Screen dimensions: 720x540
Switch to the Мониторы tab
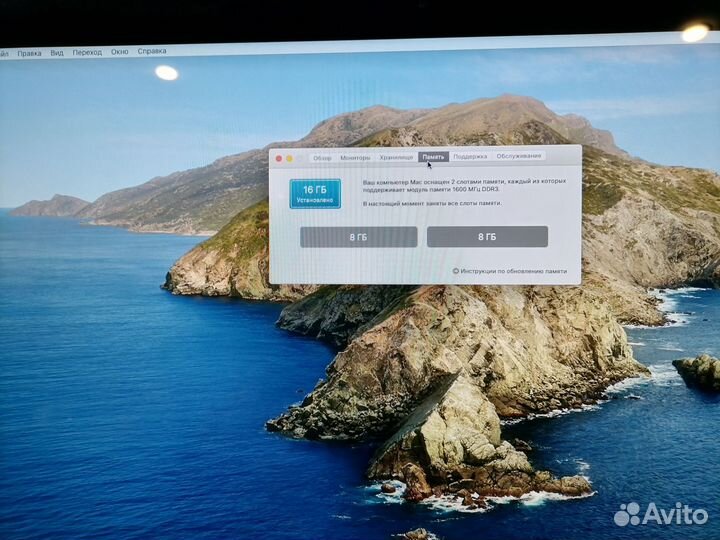pyautogui.click(x=355, y=158)
